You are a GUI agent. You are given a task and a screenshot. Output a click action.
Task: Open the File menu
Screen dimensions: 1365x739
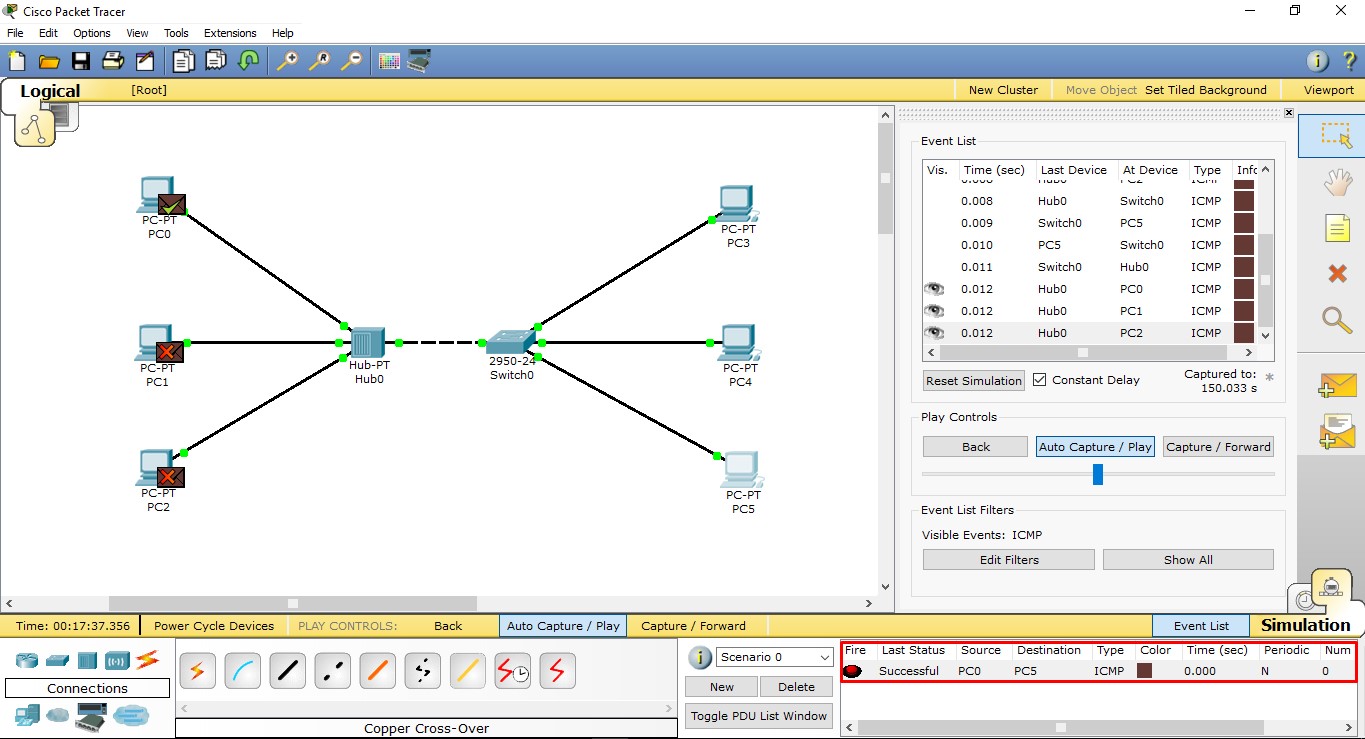click(x=15, y=33)
